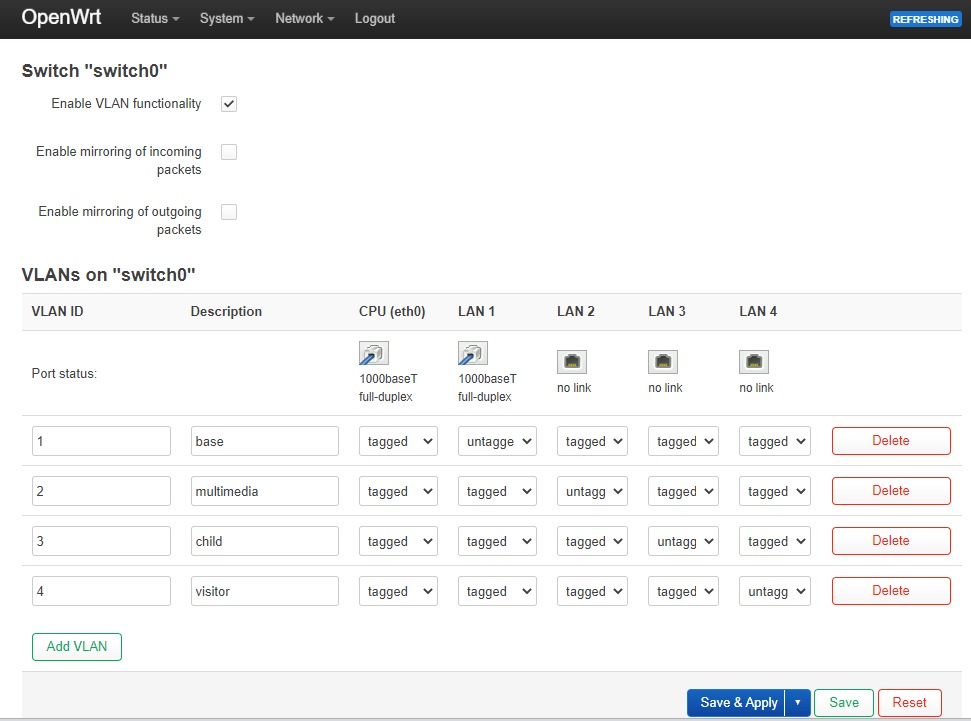Focus the VLAN ID field containing 3
The height and width of the screenshot is (721, 971).
click(x=101, y=541)
